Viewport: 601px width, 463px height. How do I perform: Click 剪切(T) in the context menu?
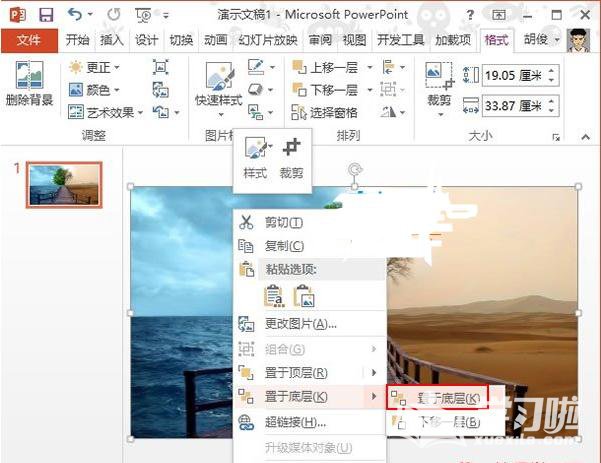(282, 222)
